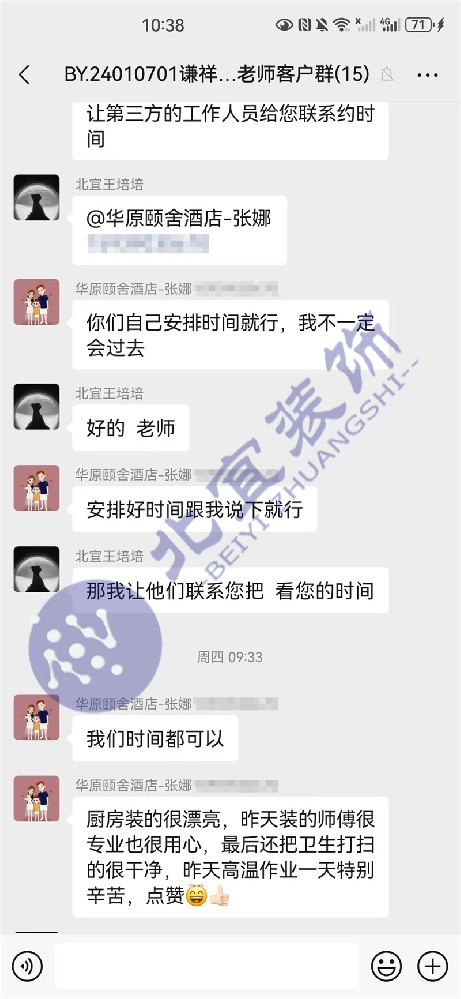Open 张娜's family avatar beside 我们时间都可以

pyautogui.click(x=36, y=717)
